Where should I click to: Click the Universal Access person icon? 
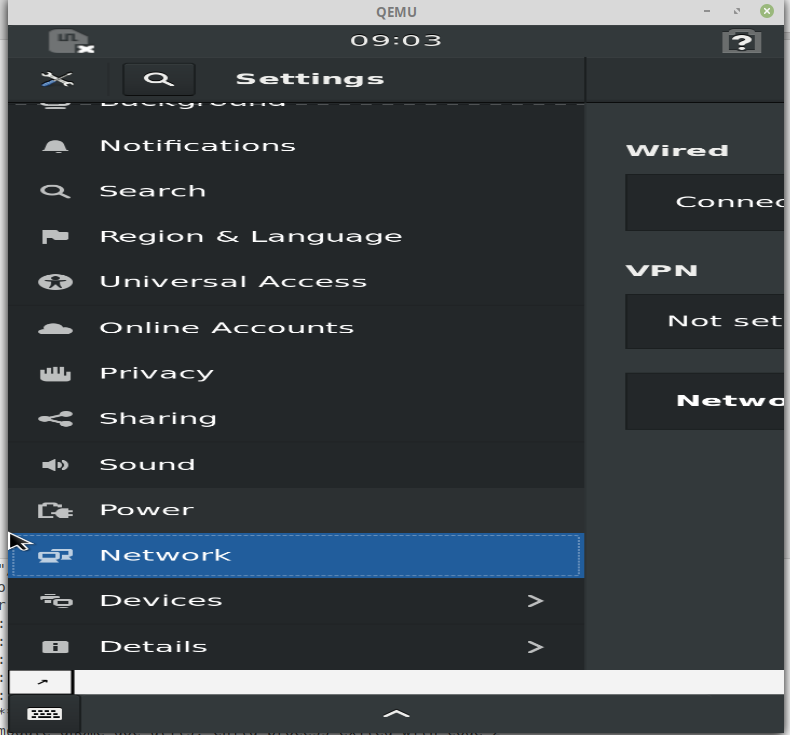coord(55,282)
